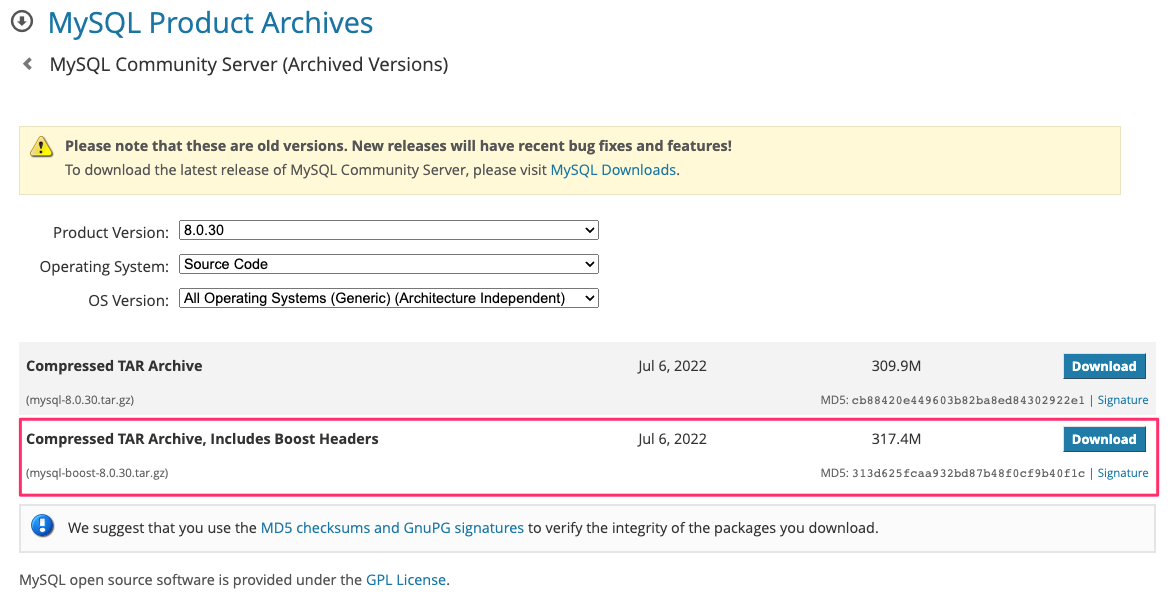Click the 317.4M file size
This screenshot has width=1174, height=605.
click(896, 440)
